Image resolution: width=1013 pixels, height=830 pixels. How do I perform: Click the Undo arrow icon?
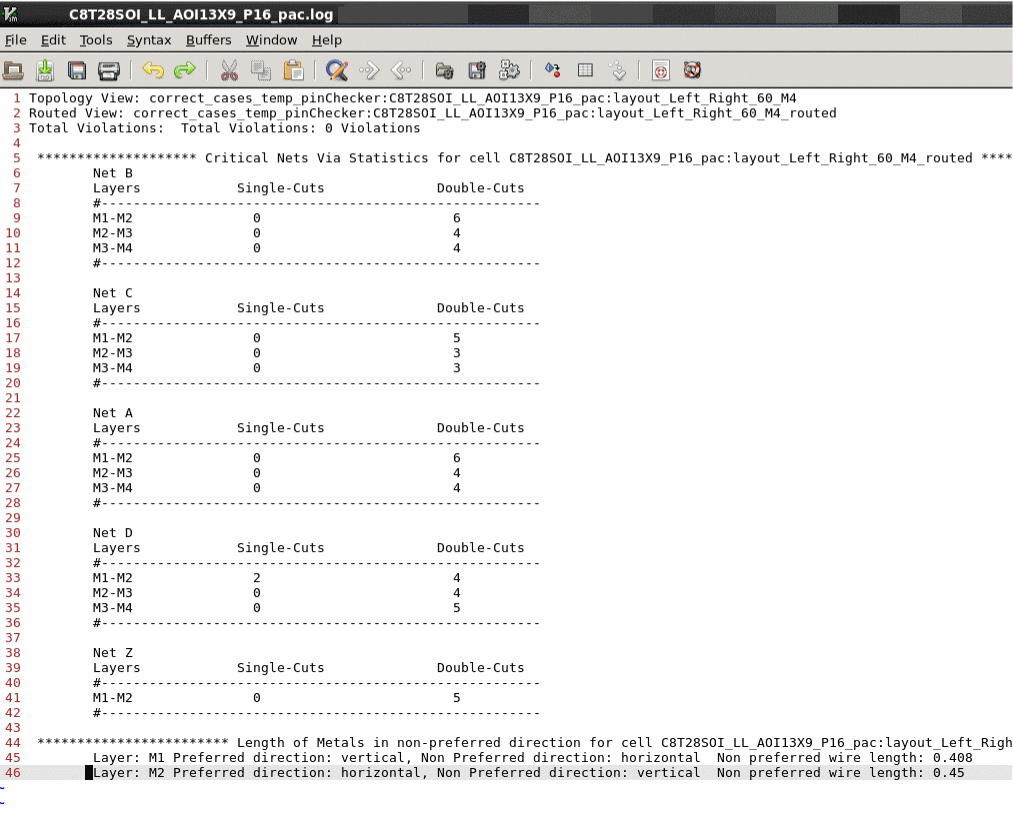click(153, 70)
